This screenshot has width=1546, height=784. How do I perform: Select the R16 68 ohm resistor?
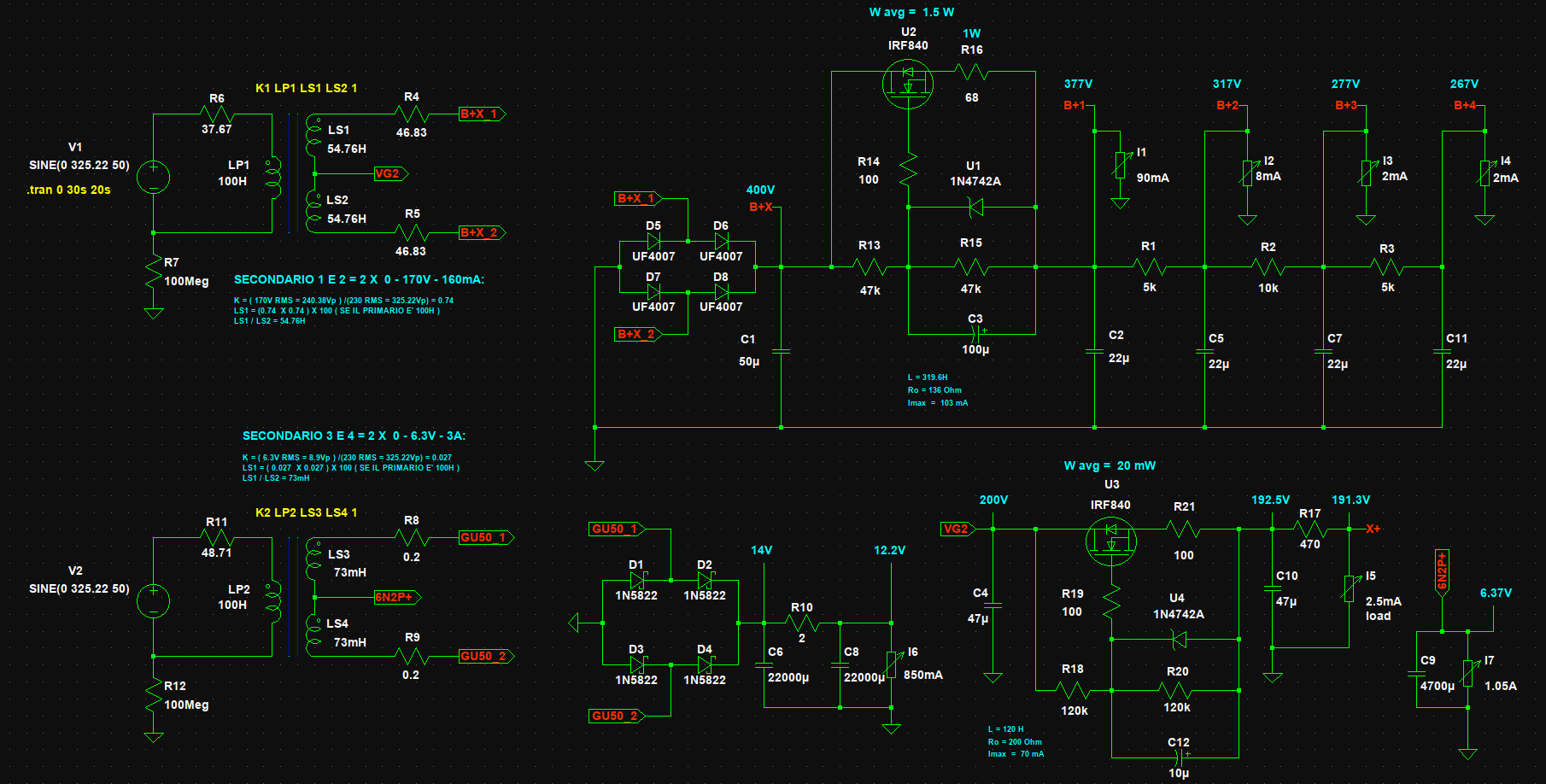pyautogui.click(x=972, y=72)
